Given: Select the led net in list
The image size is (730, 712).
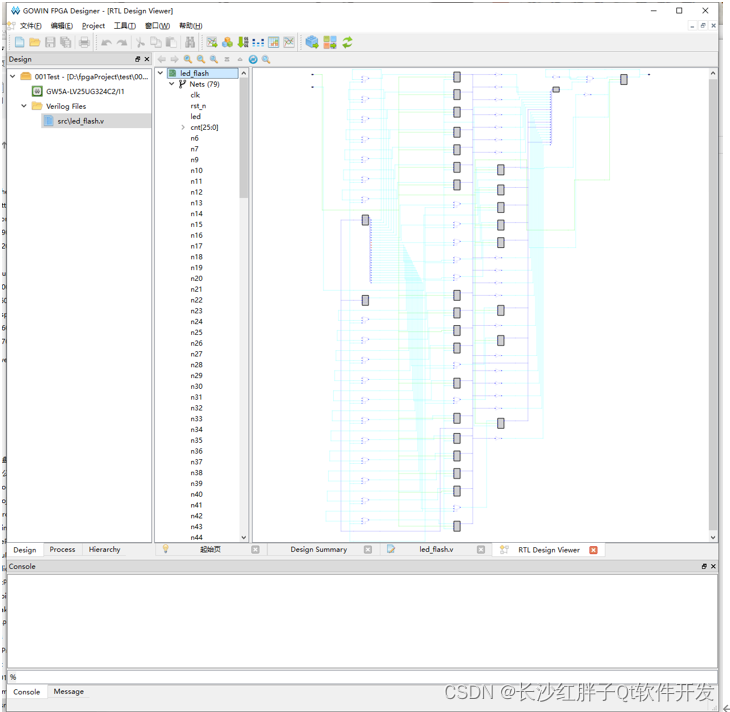Looking at the screenshot, I should [x=196, y=116].
